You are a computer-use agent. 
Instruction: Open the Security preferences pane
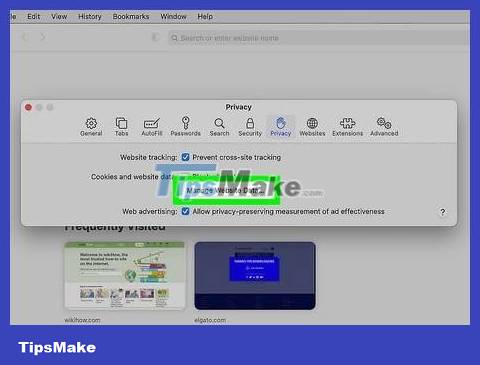click(x=250, y=127)
